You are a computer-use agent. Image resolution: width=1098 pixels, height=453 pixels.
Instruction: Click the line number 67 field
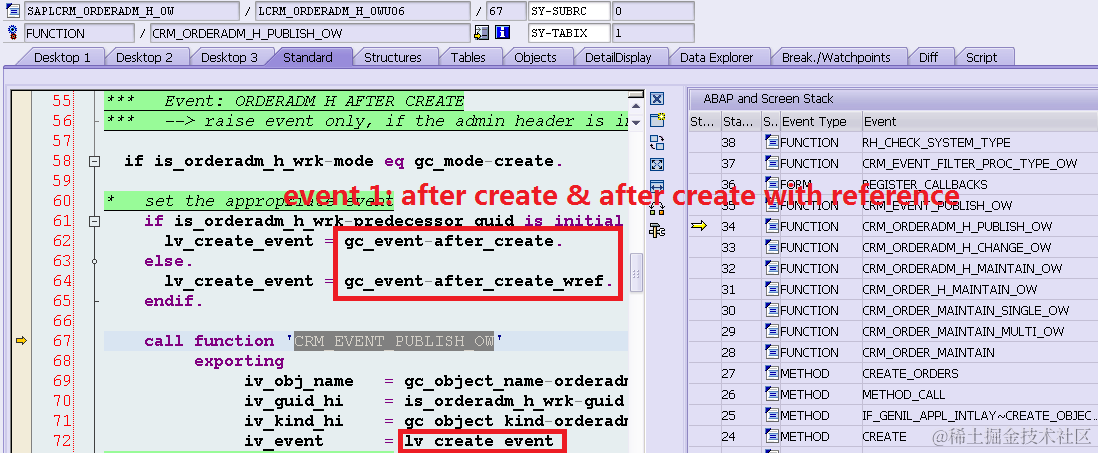tap(506, 11)
